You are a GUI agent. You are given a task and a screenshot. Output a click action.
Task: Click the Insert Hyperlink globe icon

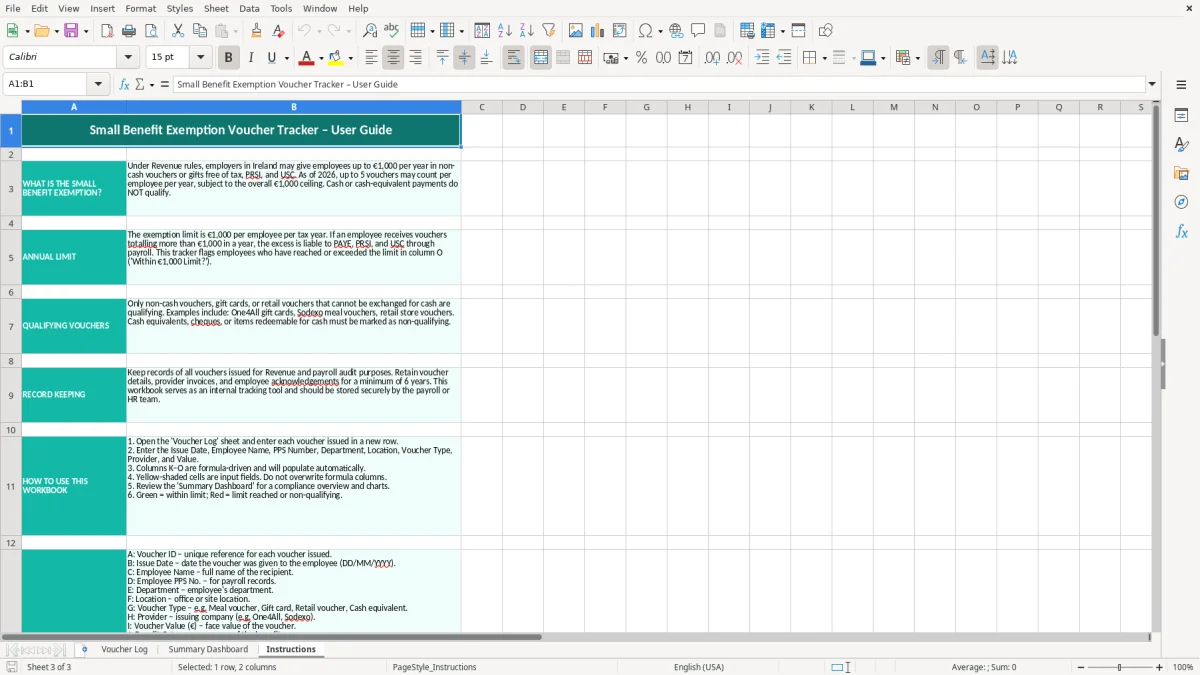[676, 31]
